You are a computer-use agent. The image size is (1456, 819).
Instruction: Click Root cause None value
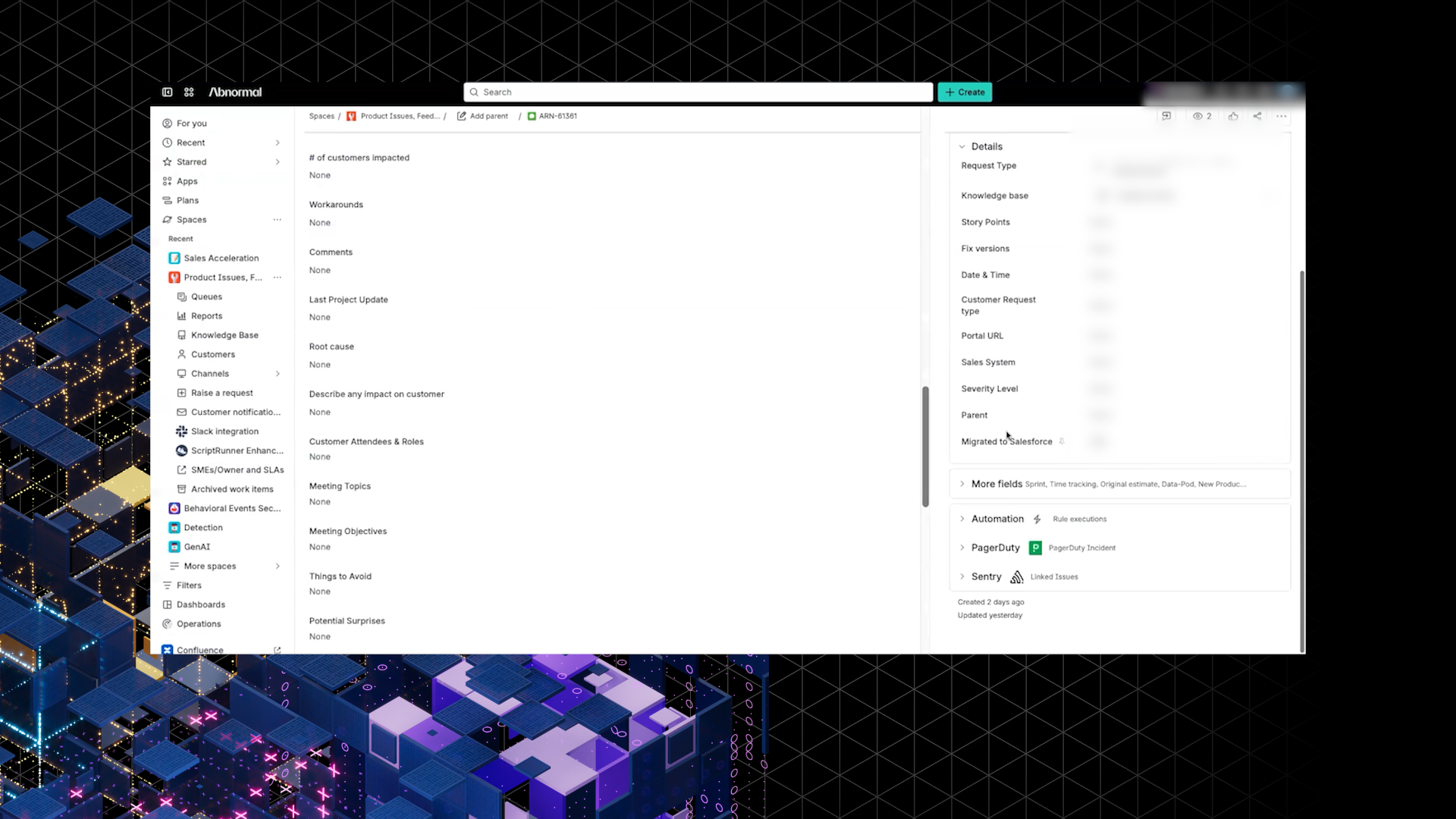click(x=320, y=365)
